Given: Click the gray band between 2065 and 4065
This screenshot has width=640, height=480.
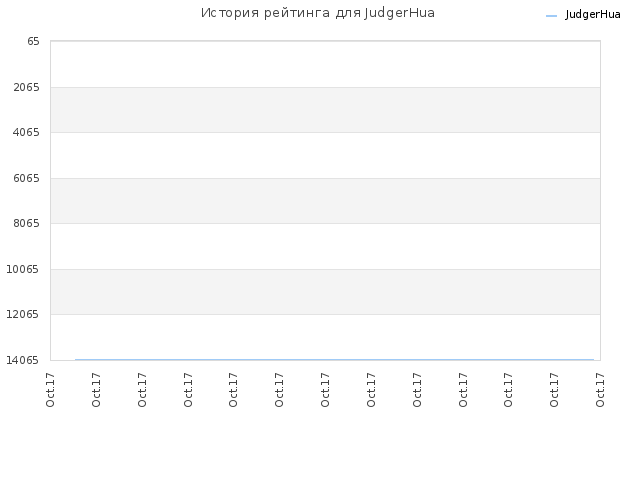Looking at the screenshot, I should tap(325, 110).
